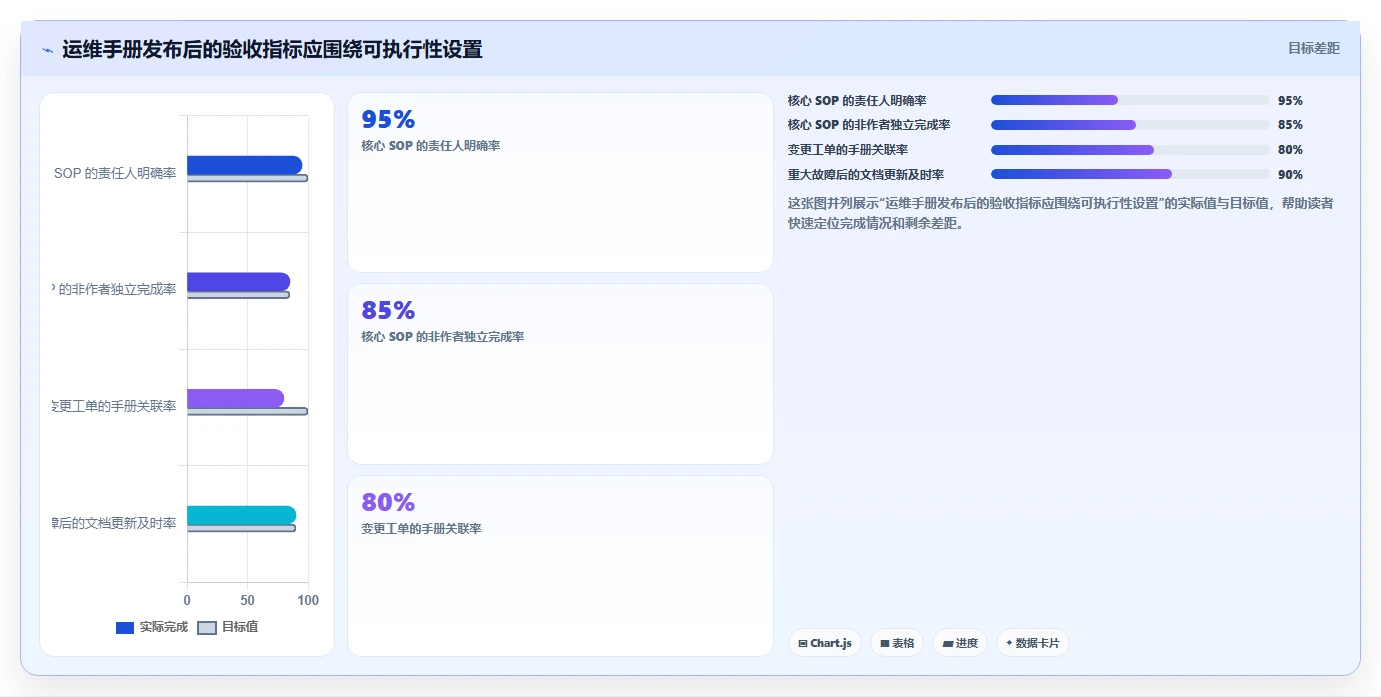This screenshot has height=697, width=1381.
Task: Click 变更工单的手册关联率 card caption
Action: coord(421,528)
